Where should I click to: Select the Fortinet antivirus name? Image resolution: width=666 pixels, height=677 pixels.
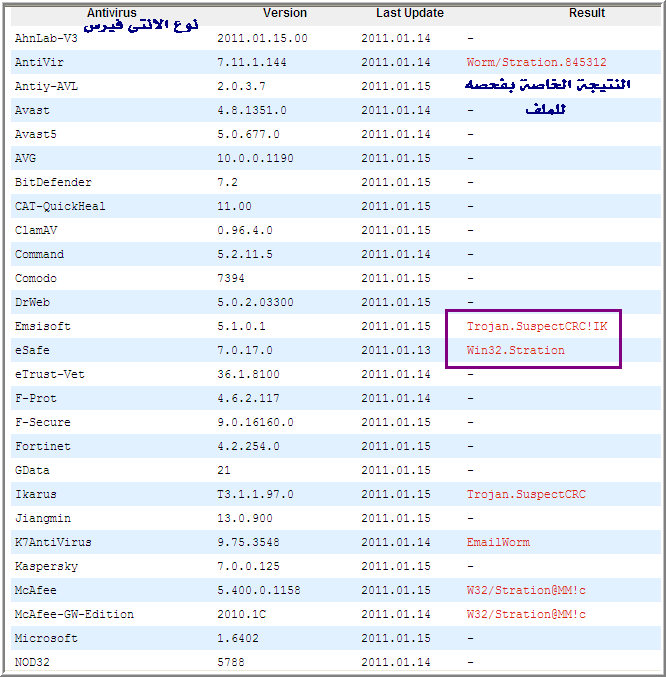[42, 446]
